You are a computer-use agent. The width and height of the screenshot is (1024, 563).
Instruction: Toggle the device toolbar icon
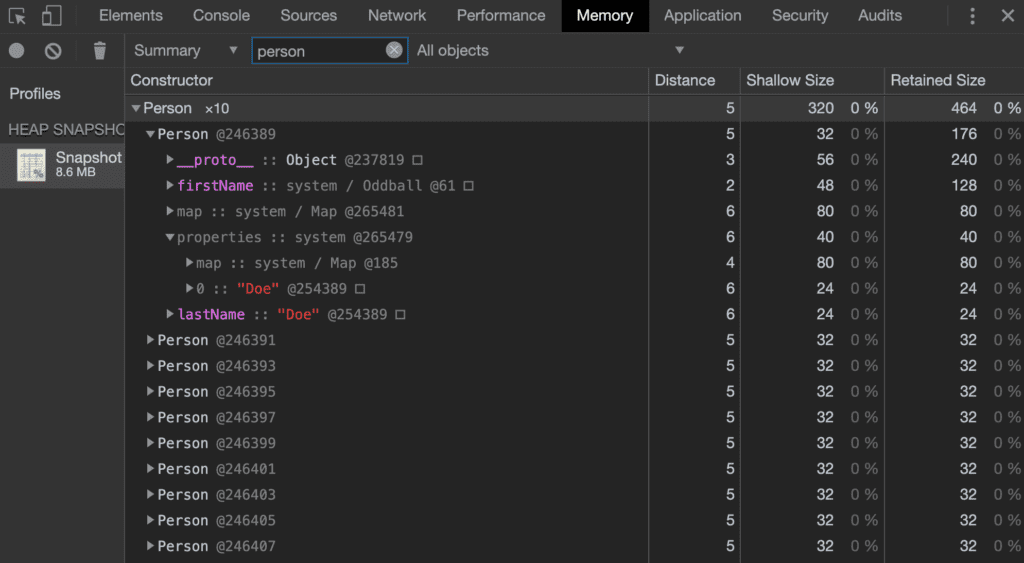point(51,16)
